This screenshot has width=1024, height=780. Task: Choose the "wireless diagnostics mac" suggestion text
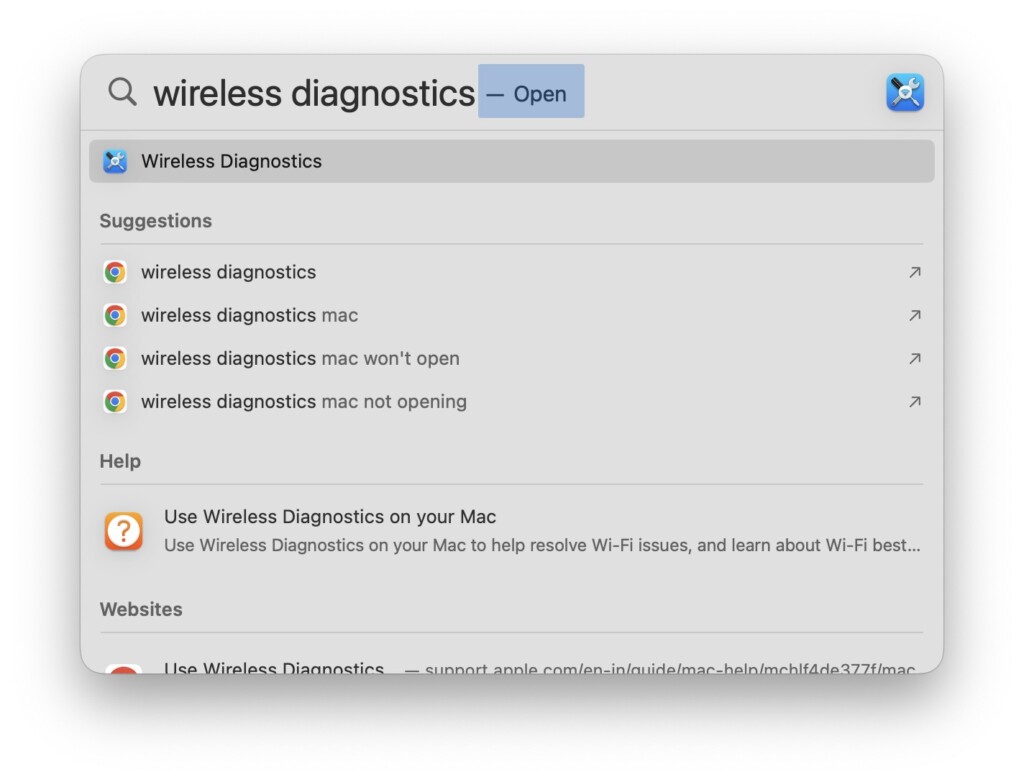[x=249, y=315]
